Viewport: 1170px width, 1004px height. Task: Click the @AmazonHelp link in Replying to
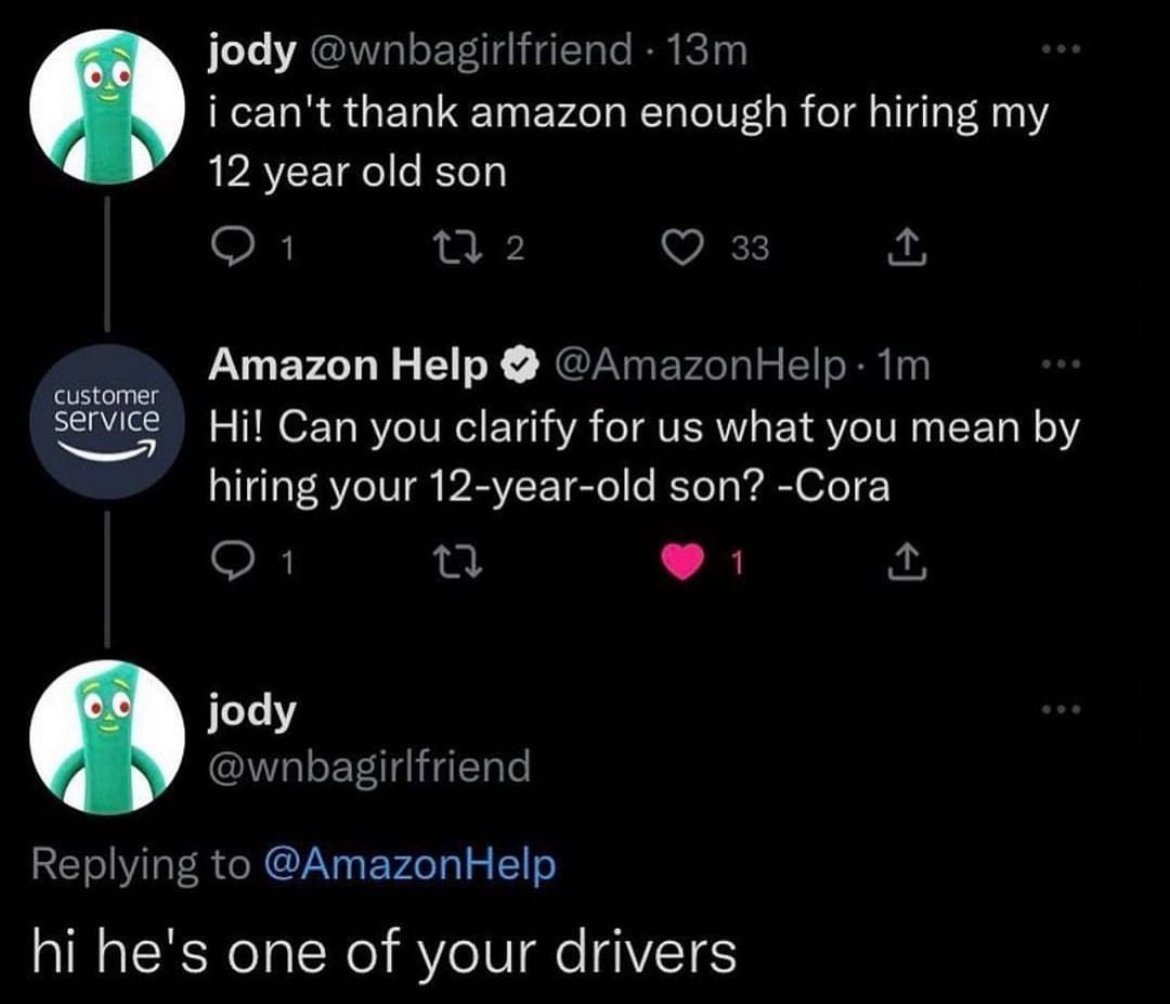[408, 864]
